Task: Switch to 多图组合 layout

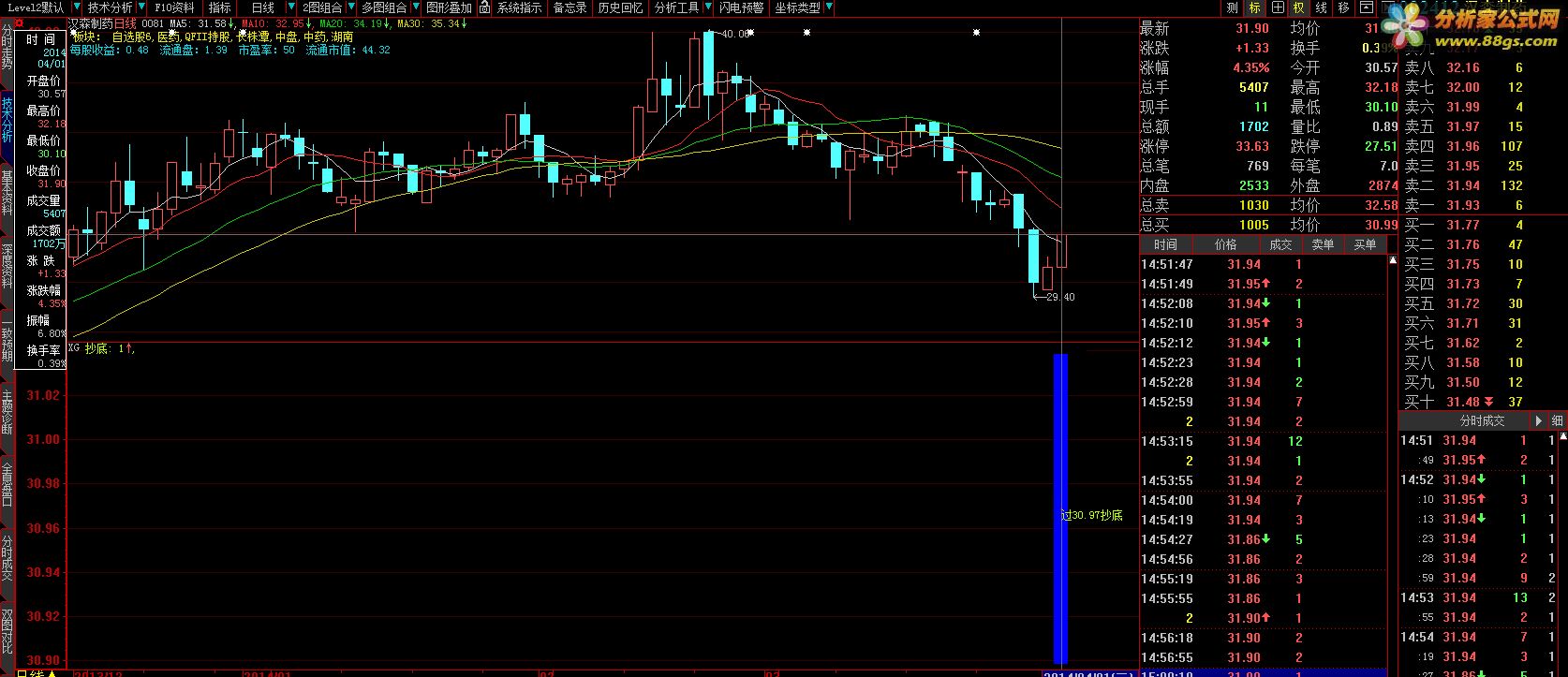Action: (384, 7)
